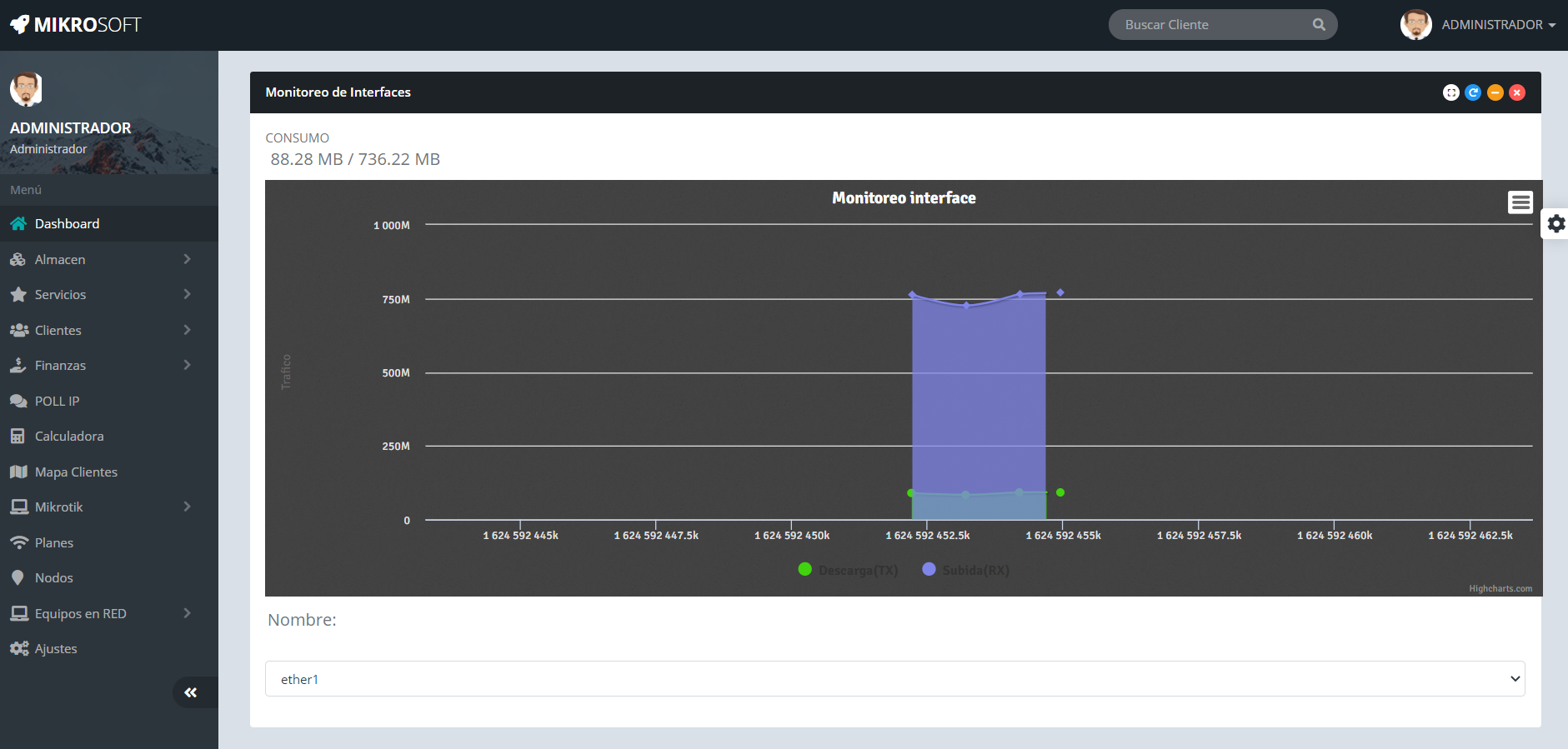1568x749 pixels.
Task: Click the last purple Subida data point
Action: tap(1060, 292)
